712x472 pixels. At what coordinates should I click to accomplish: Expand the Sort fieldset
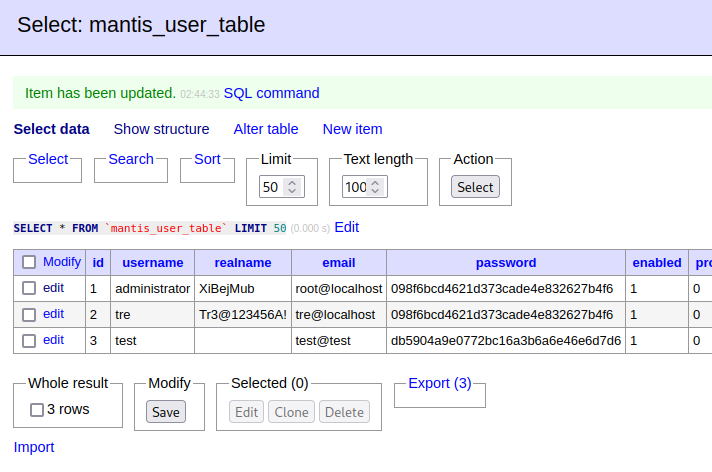click(x=207, y=159)
